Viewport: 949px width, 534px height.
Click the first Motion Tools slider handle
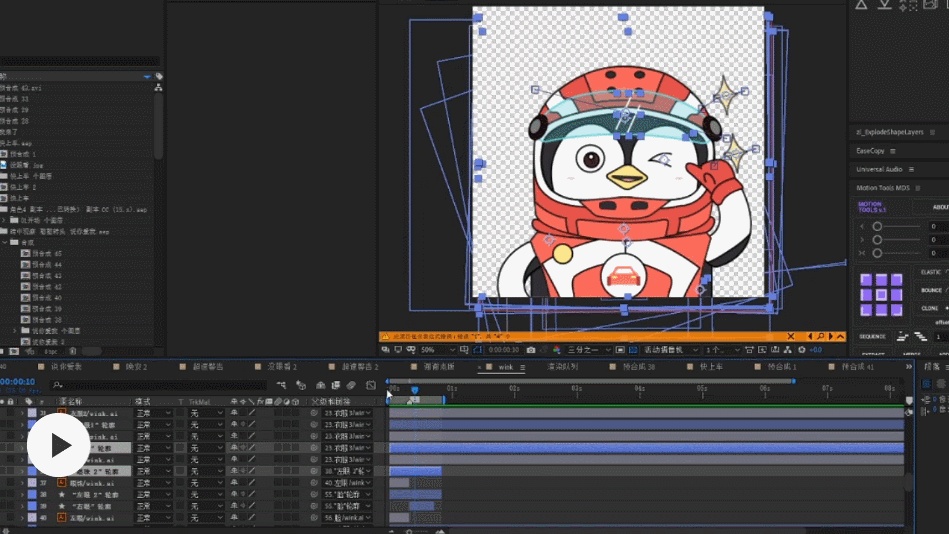click(877, 226)
